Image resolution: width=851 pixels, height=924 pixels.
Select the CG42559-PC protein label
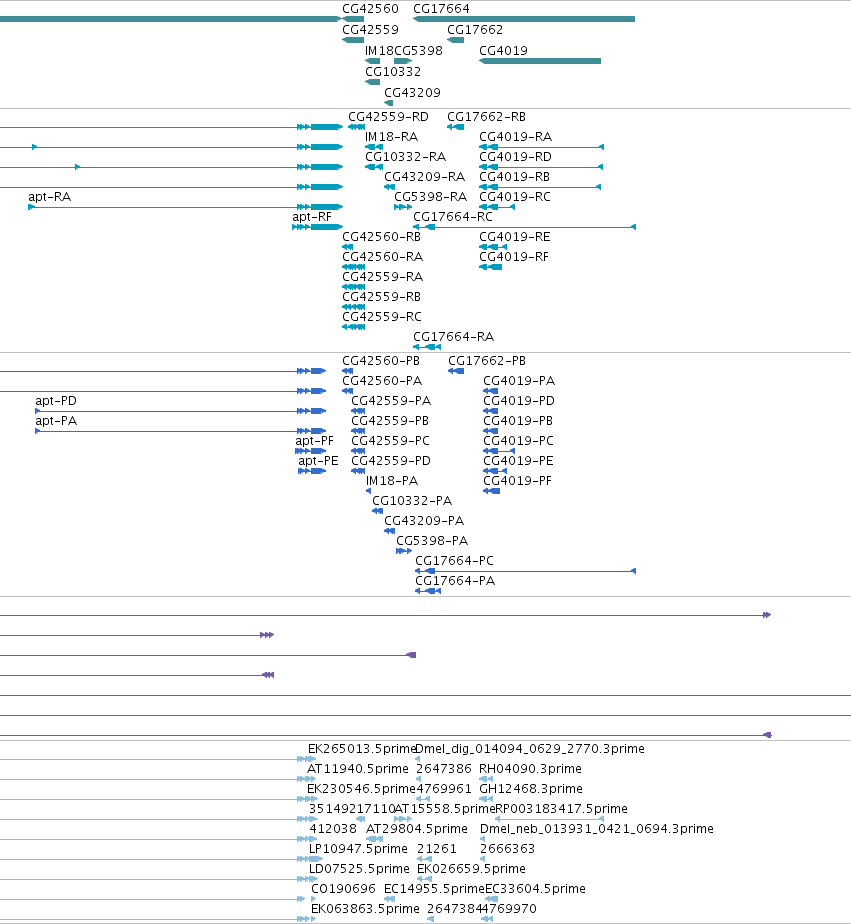[x=390, y=441]
